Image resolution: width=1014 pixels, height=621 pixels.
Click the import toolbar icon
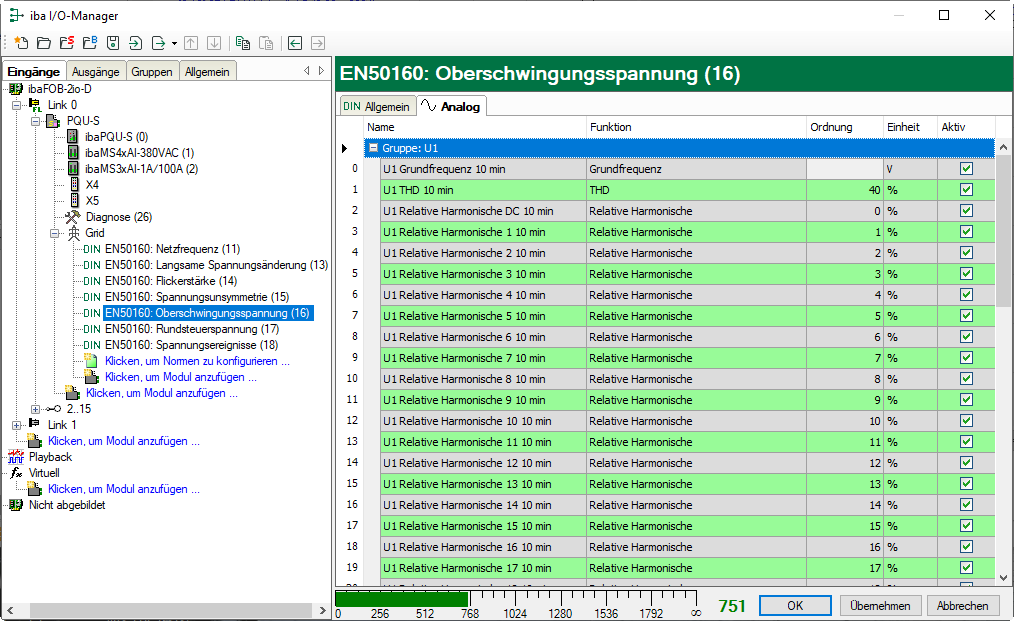[136, 43]
